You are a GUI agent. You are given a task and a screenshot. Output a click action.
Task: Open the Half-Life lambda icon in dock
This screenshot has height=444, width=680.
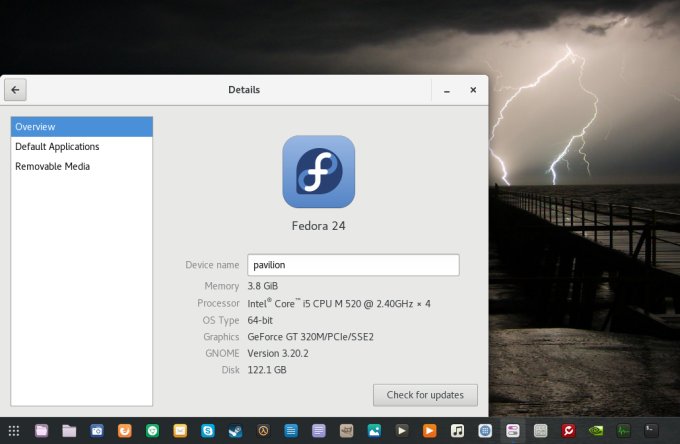click(x=263, y=431)
